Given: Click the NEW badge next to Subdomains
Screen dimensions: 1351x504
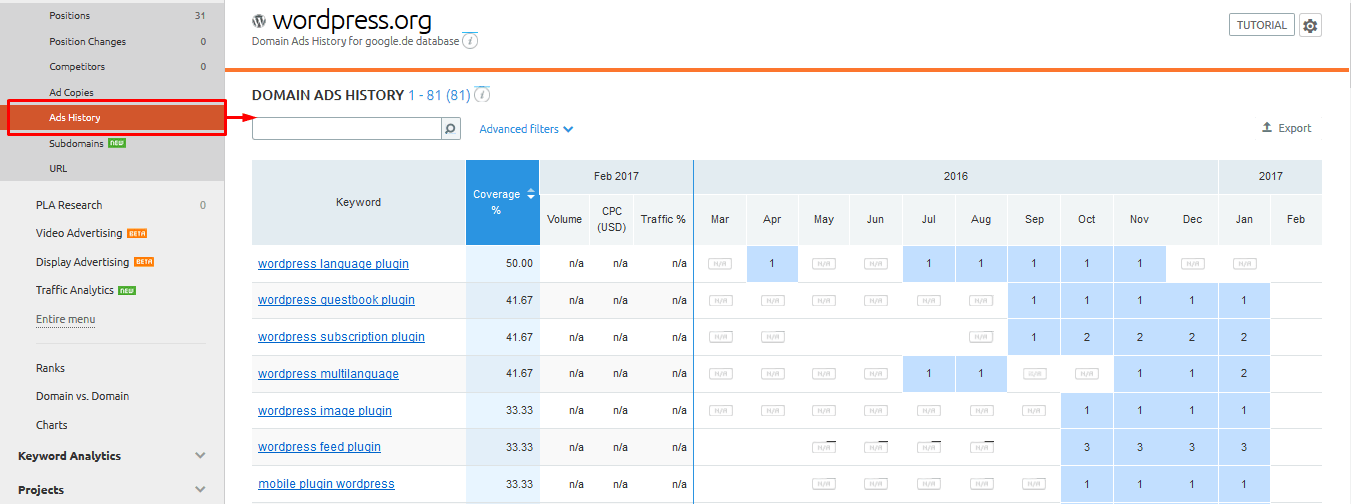Looking at the screenshot, I should (x=117, y=143).
